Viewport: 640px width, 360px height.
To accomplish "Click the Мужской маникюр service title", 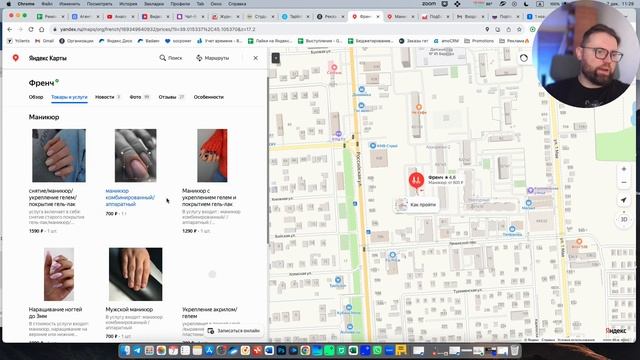I will 129,309.
